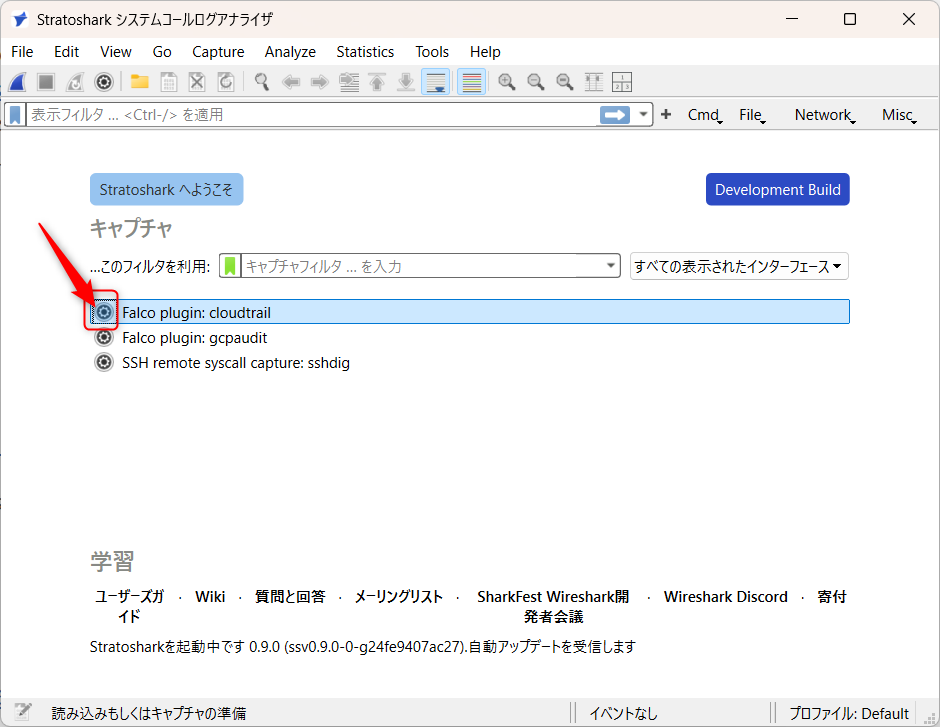Open the Cmd filter button menu
Viewport: 940px width, 727px height.
[x=704, y=114]
